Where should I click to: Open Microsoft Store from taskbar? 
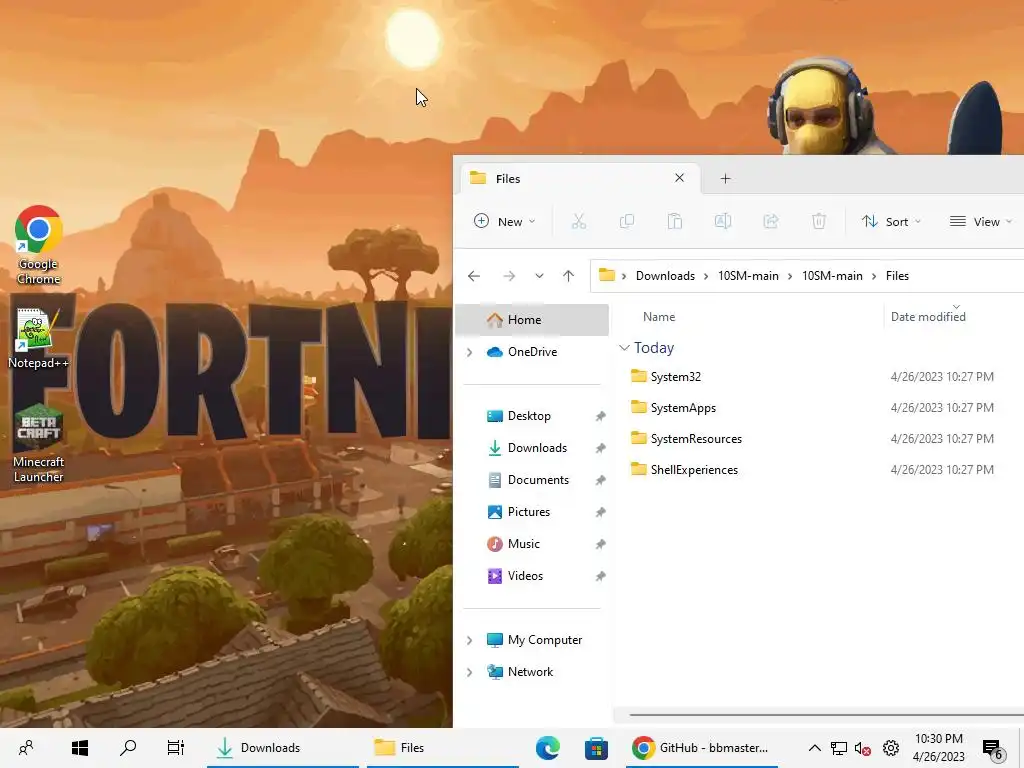click(x=596, y=748)
